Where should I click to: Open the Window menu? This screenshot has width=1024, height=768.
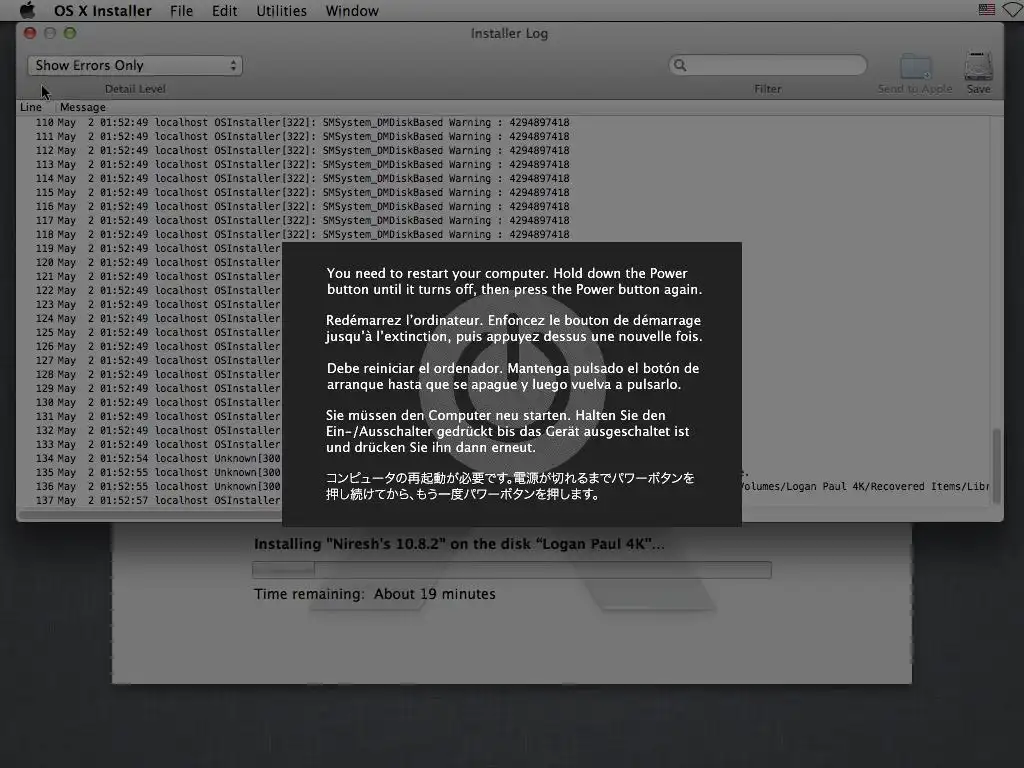pyautogui.click(x=352, y=10)
